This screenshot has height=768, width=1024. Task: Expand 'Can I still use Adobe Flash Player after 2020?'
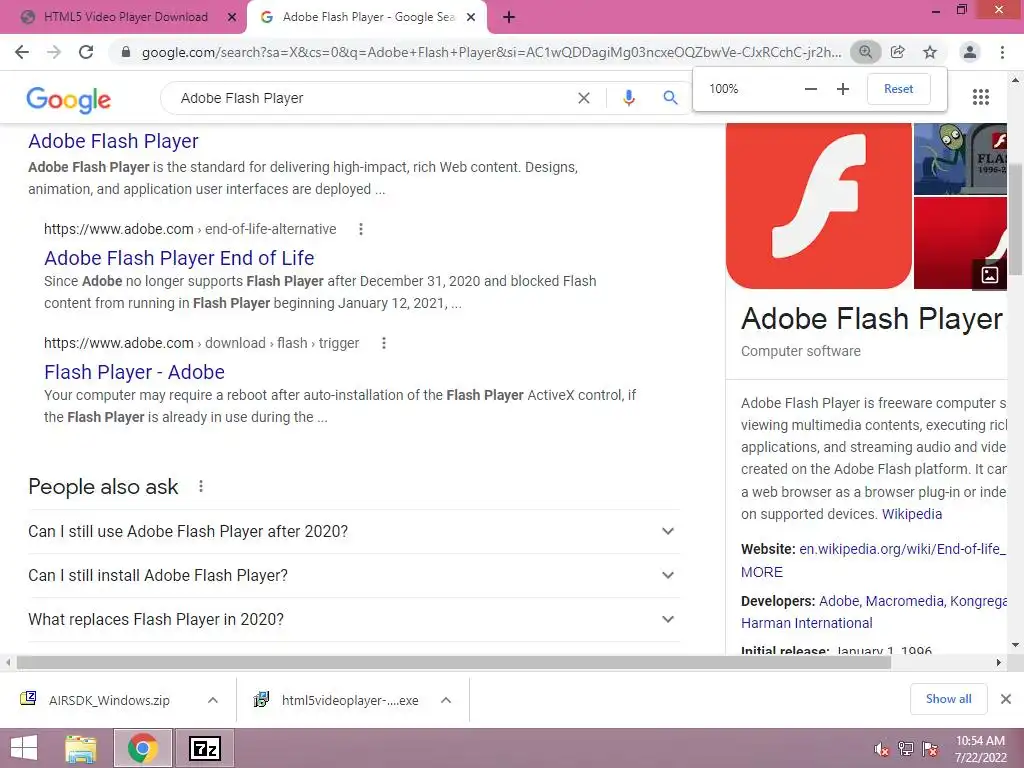353,532
